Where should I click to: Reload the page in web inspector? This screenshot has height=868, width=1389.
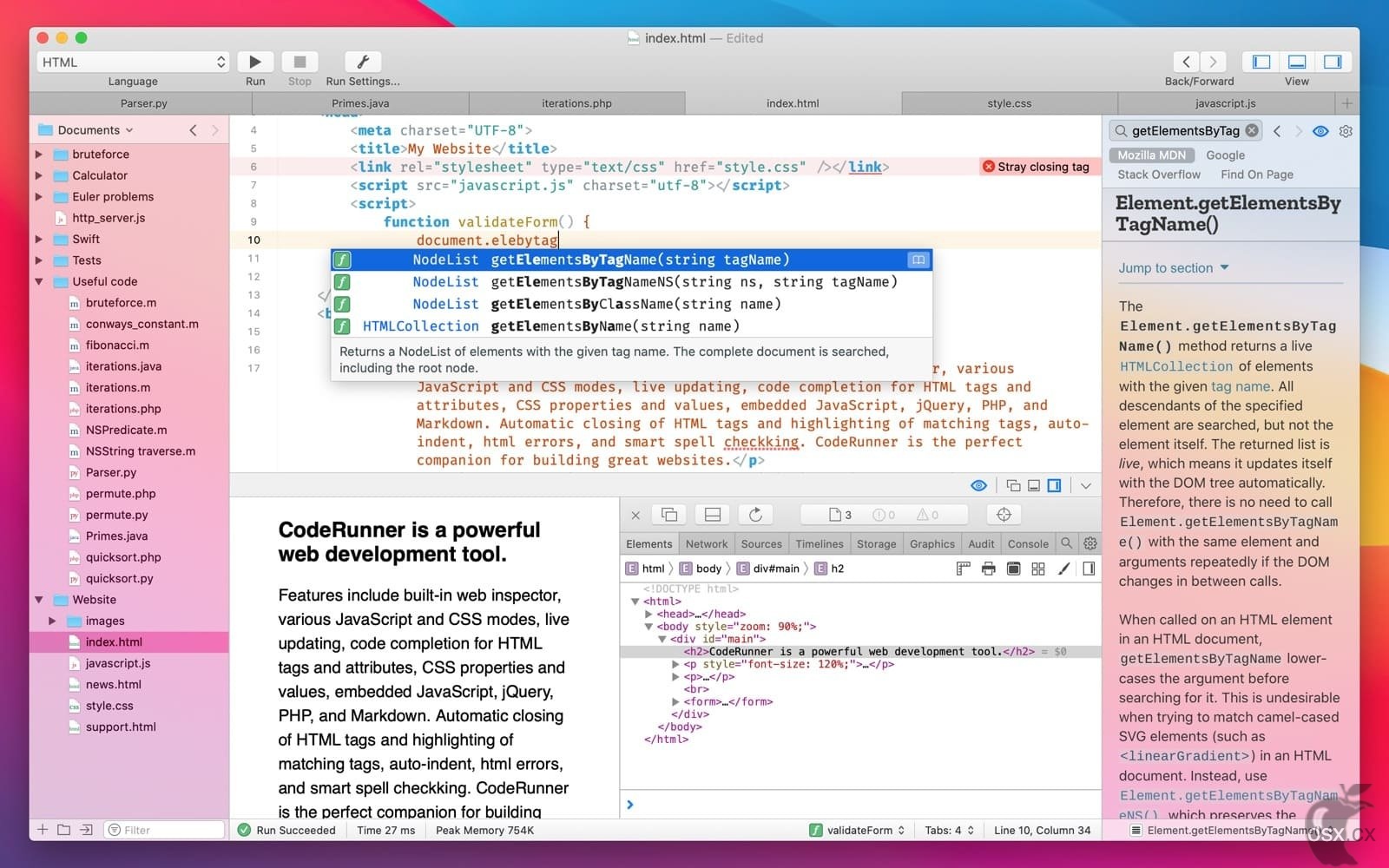755,515
